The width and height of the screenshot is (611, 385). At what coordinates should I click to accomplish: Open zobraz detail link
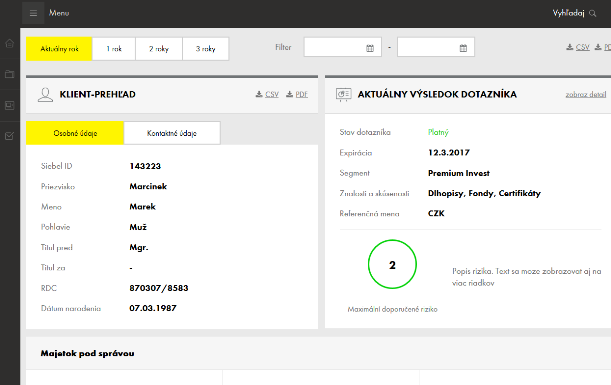click(x=586, y=94)
